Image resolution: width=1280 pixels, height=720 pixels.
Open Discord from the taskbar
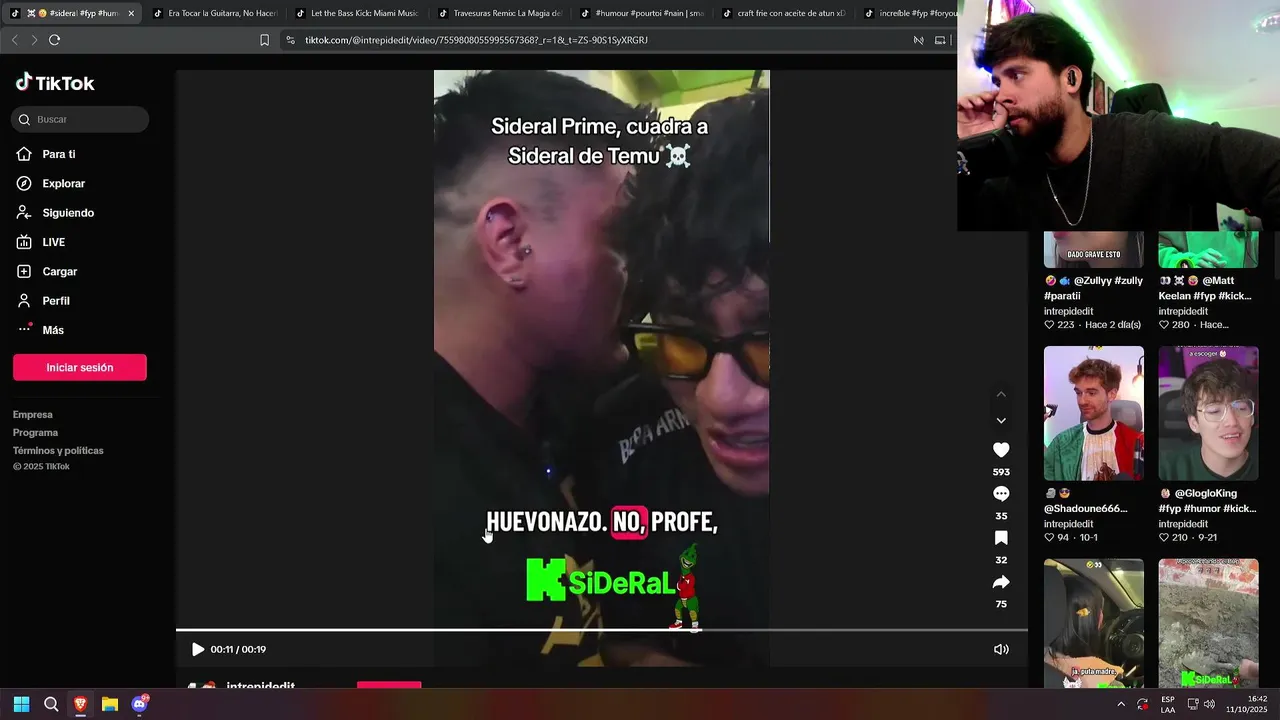[x=140, y=704]
